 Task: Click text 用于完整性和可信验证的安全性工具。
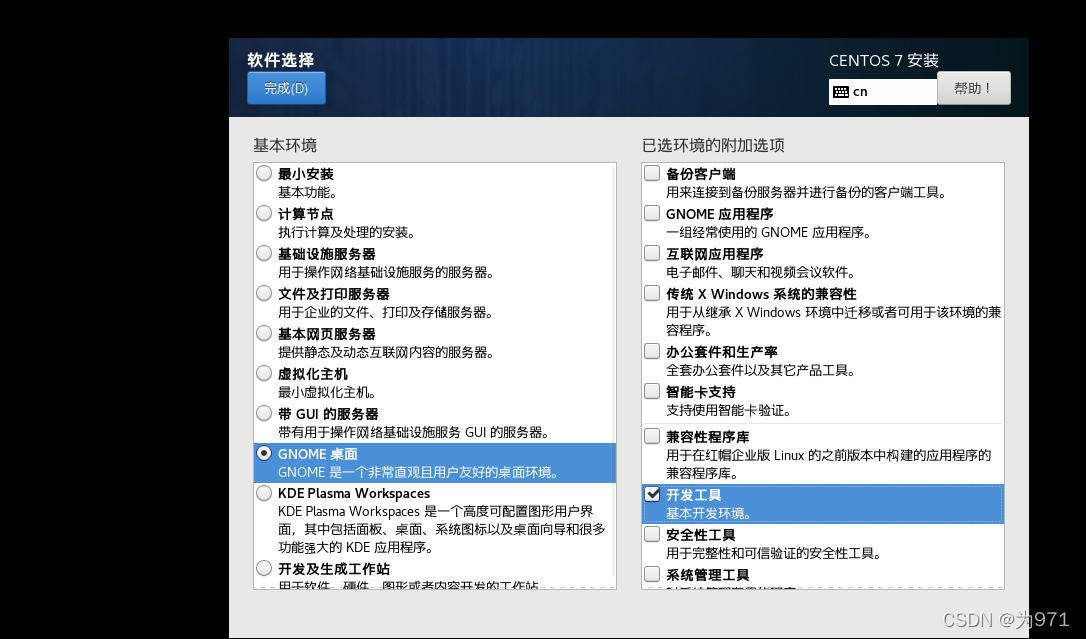pos(774,554)
